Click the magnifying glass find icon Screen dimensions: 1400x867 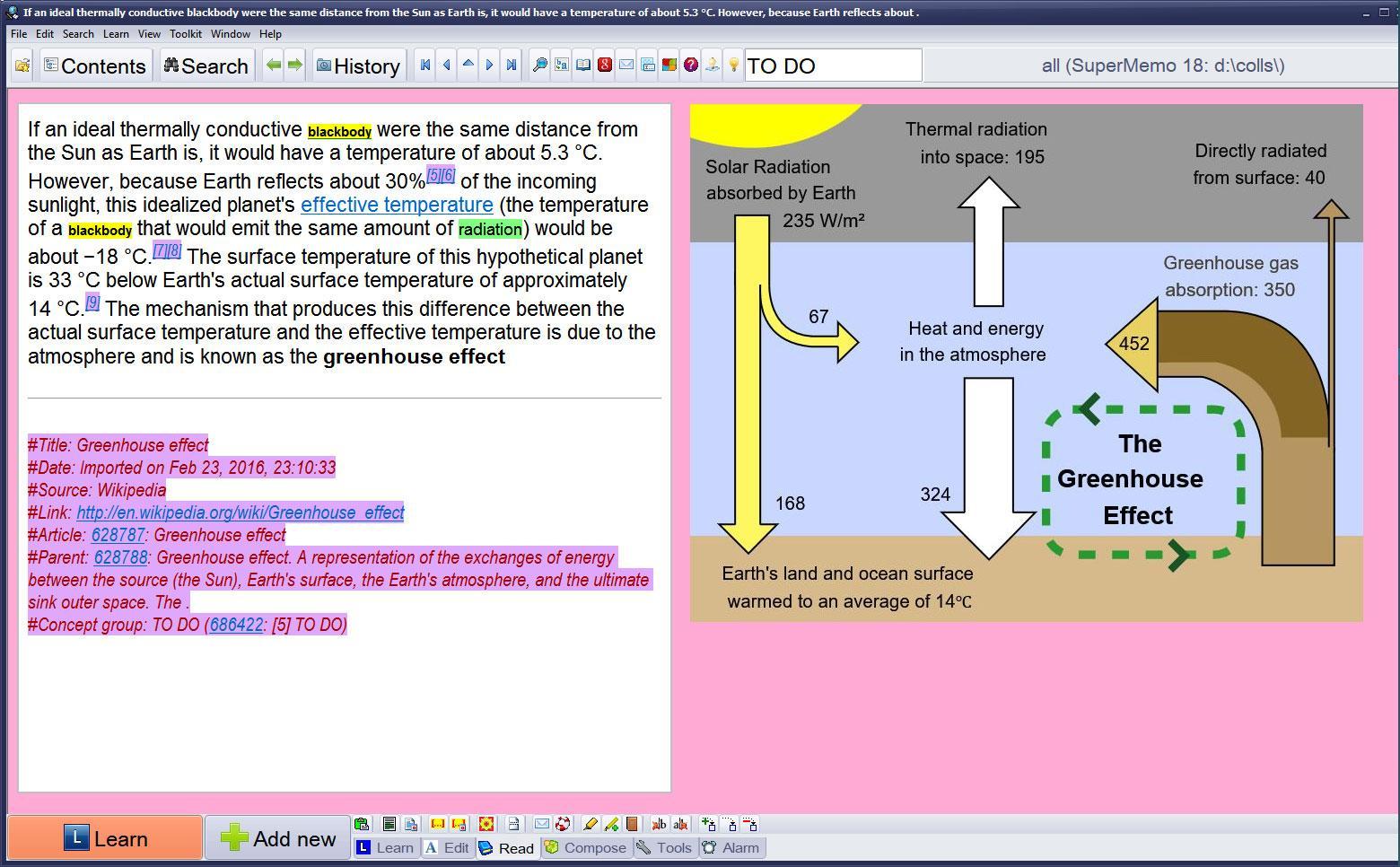539,66
